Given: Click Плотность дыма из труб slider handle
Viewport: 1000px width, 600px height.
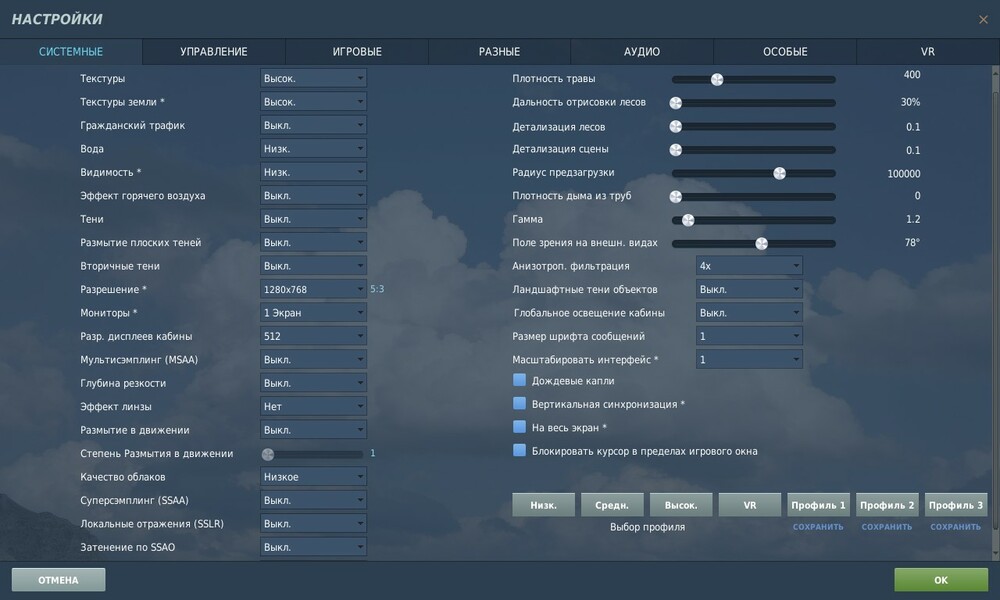Looking at the screenshot, I should pos(675,197).
